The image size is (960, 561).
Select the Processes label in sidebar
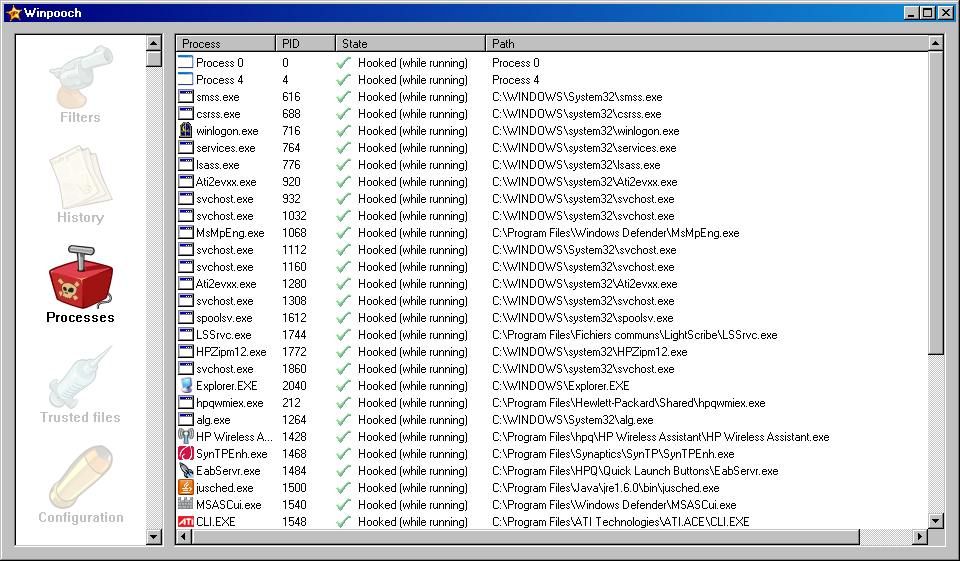[80, 317]
